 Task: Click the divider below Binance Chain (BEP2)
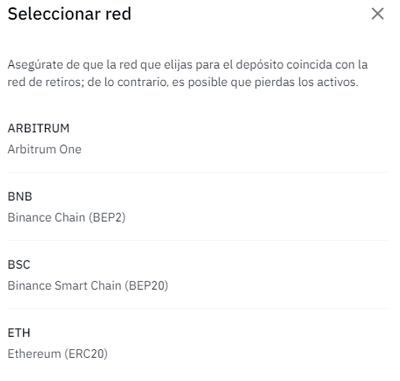click(198, 240)
